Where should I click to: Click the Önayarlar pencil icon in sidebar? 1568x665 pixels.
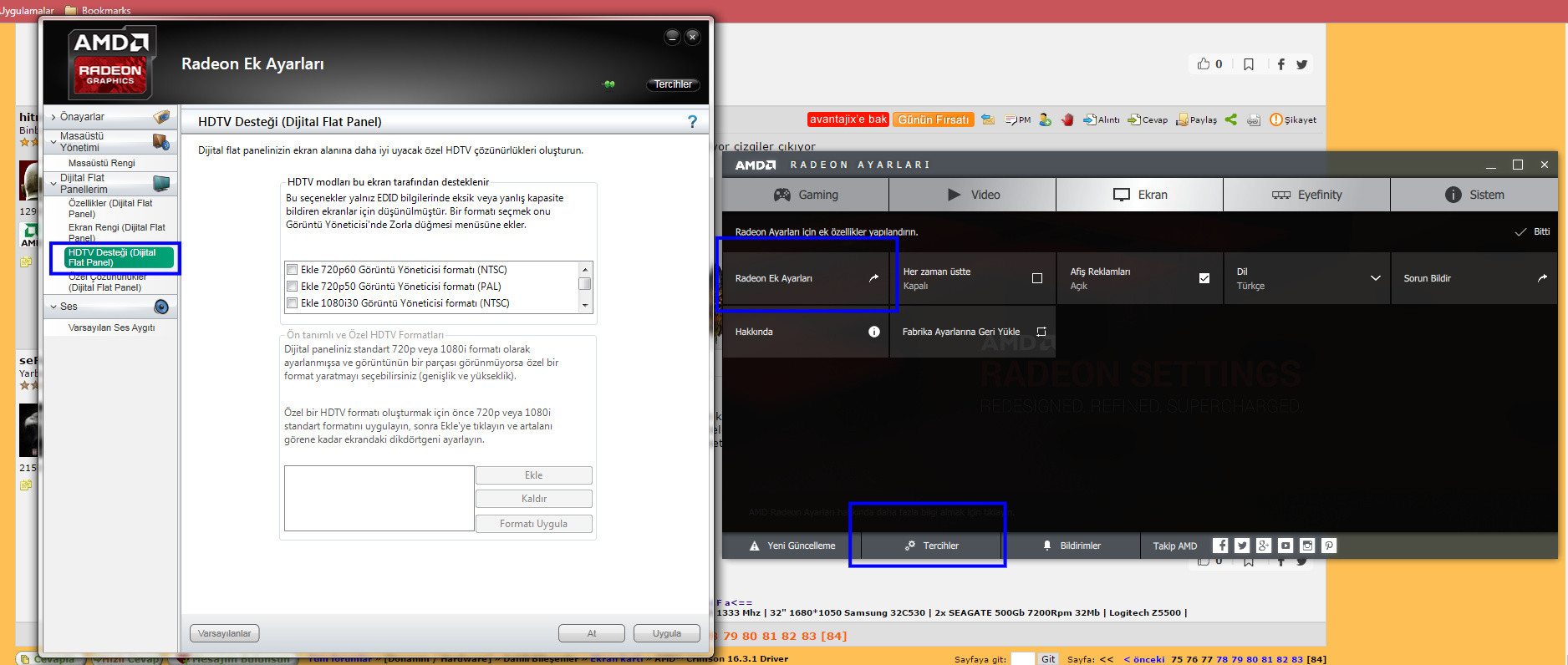(x=161, y=117)
